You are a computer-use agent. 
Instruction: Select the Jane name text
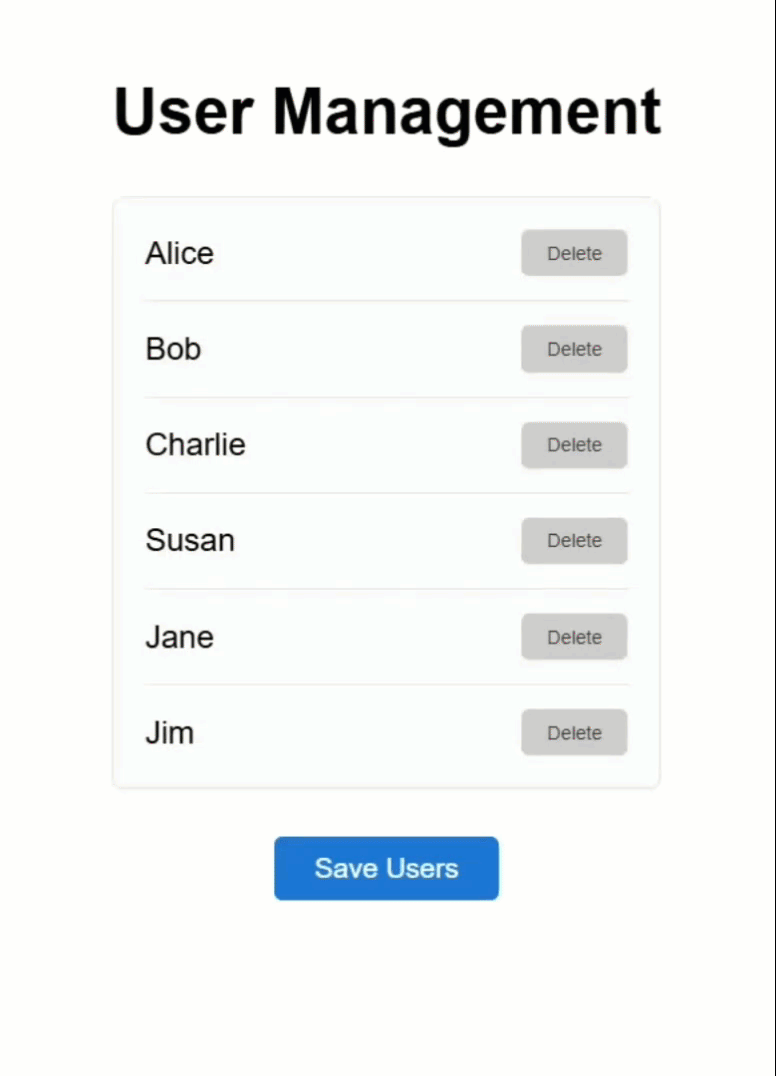pos(179,637)
